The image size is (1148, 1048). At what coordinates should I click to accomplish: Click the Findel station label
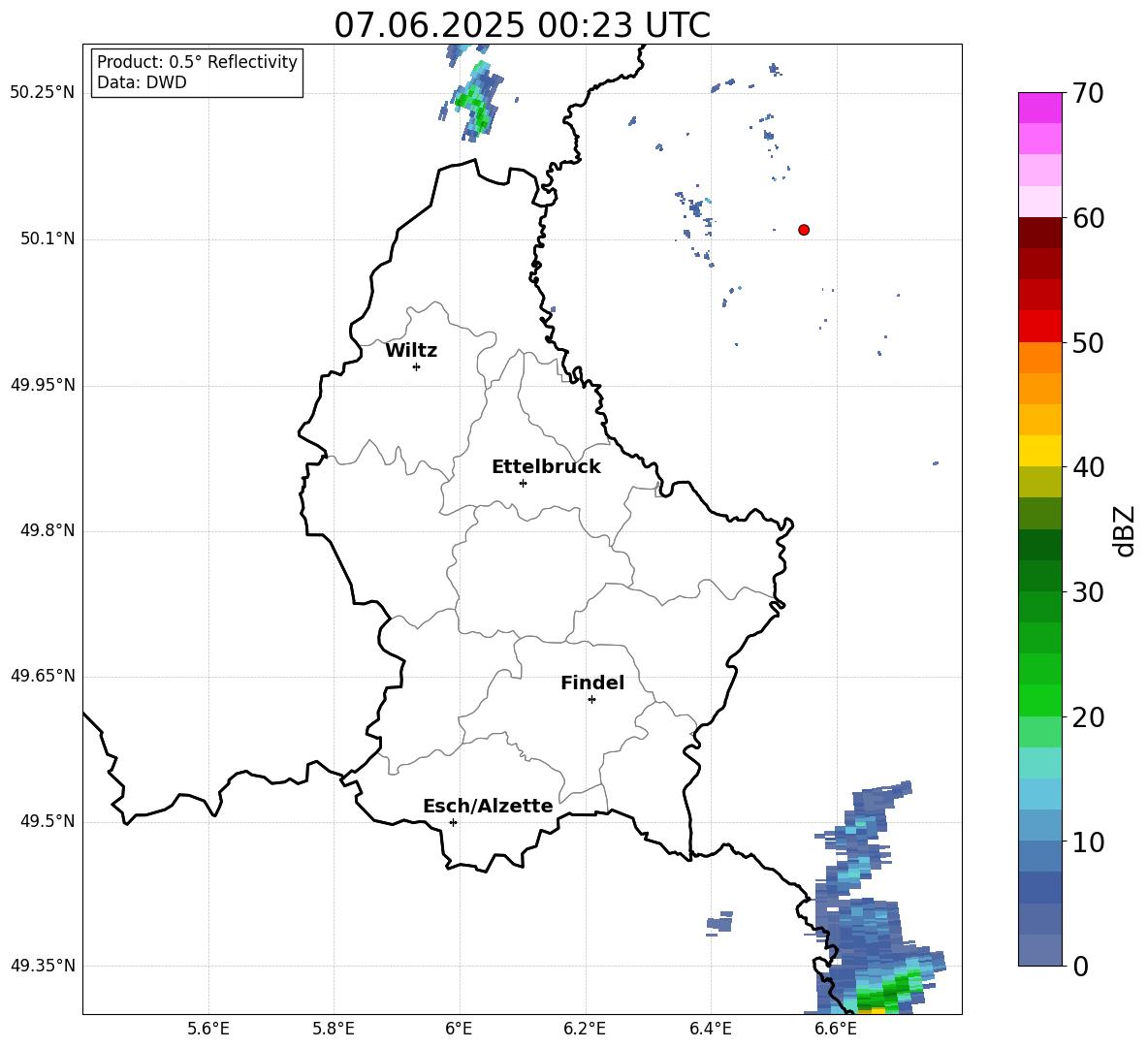592,683
